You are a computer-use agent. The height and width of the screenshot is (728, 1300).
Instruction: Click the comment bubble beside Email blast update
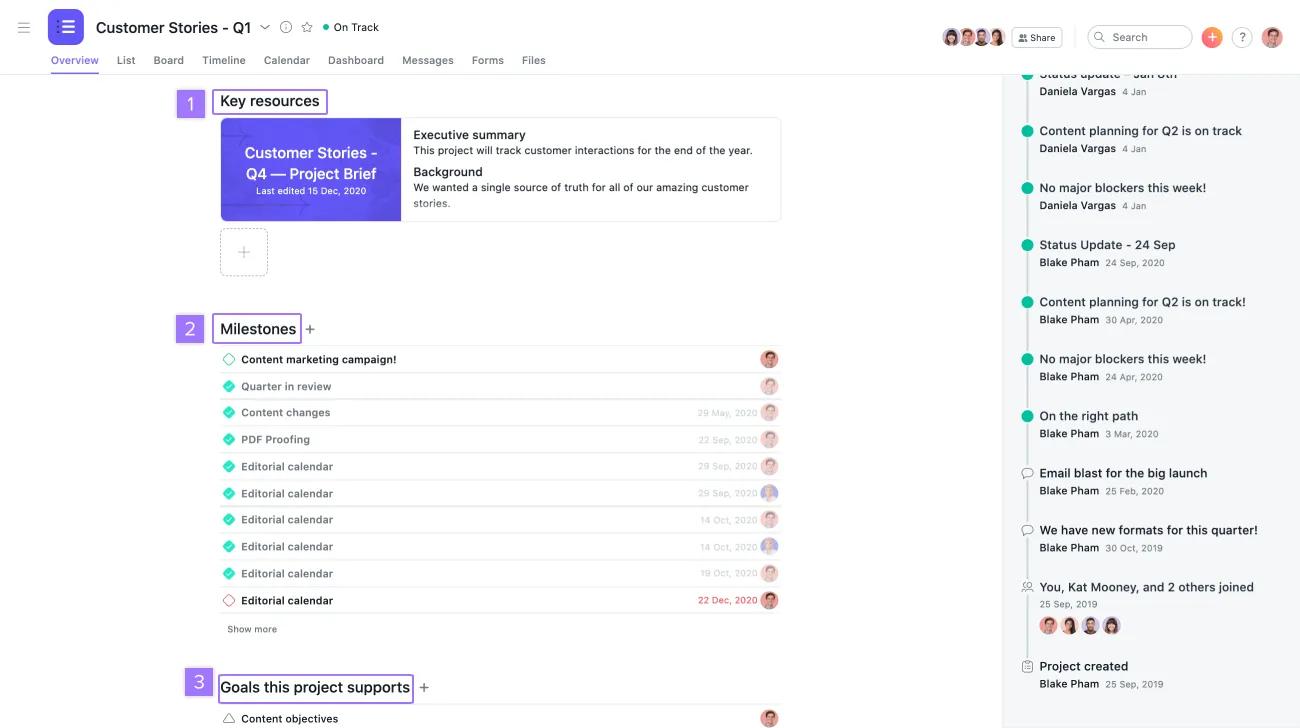[1027, 473]
